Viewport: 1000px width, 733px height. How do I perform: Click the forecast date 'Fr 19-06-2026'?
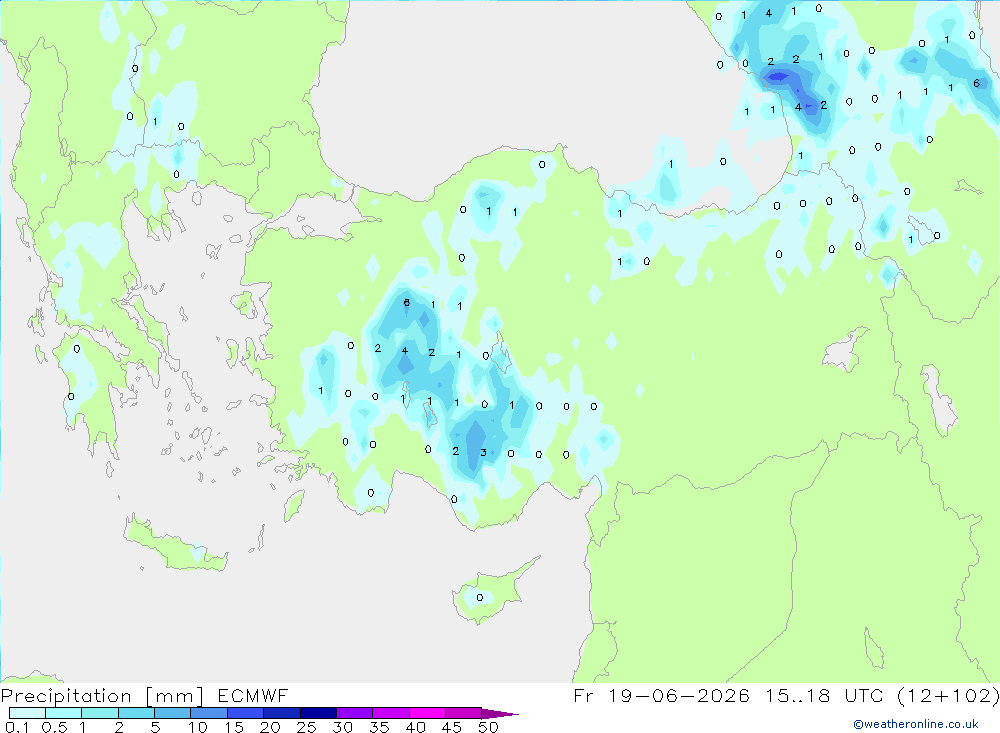pyautogui.click(x=661, y=695)
